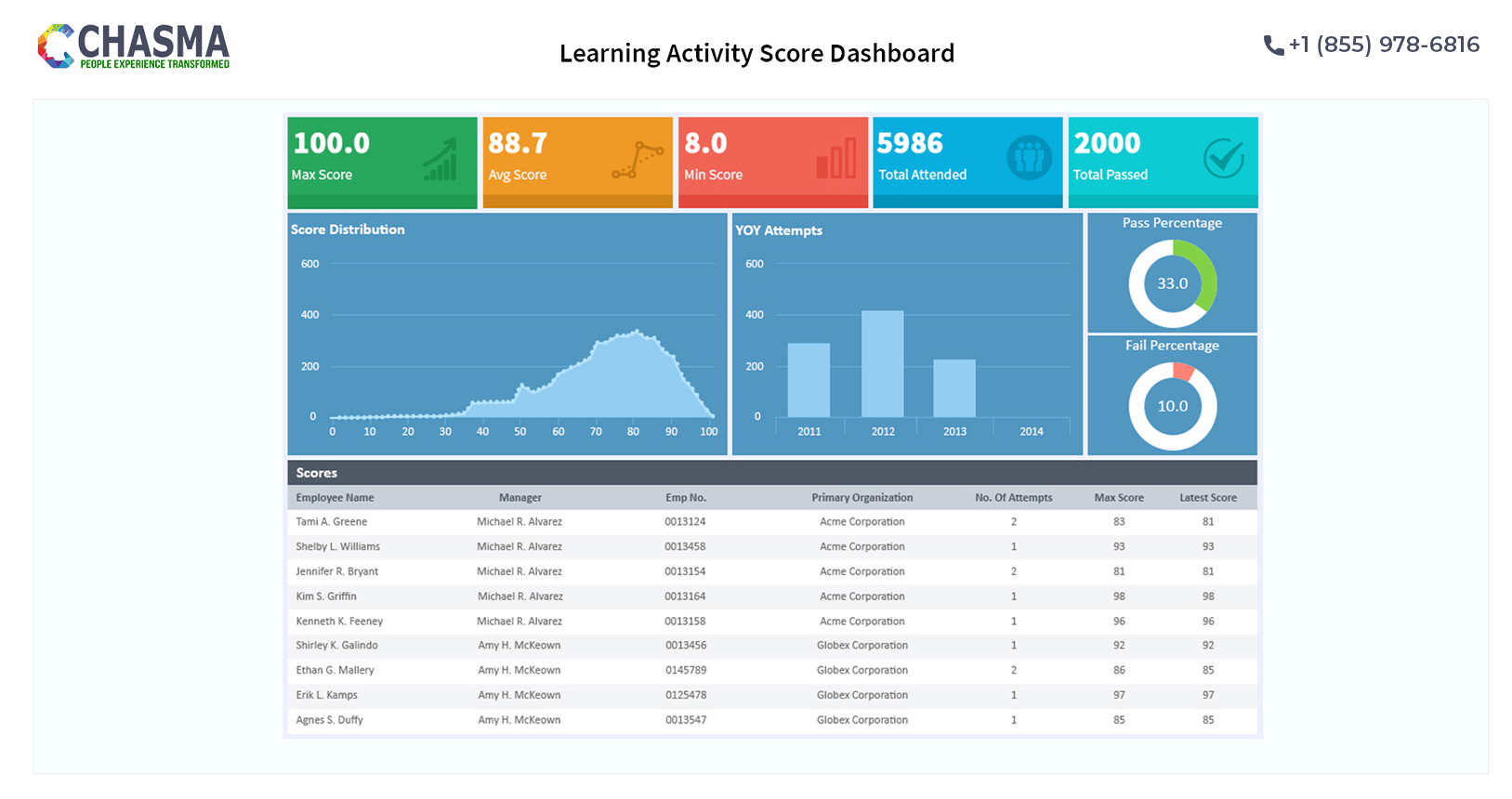This screenshot has height=799, width=1512.
Task: Click the Min Score bar chart icon
Action: click(x=835, y=159)
